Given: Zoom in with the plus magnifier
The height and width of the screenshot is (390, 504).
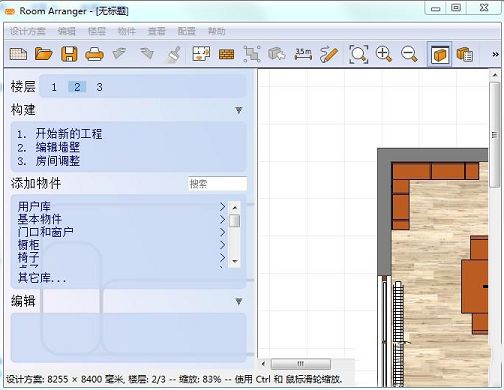Looking at the screenshot, I should 383,54.
